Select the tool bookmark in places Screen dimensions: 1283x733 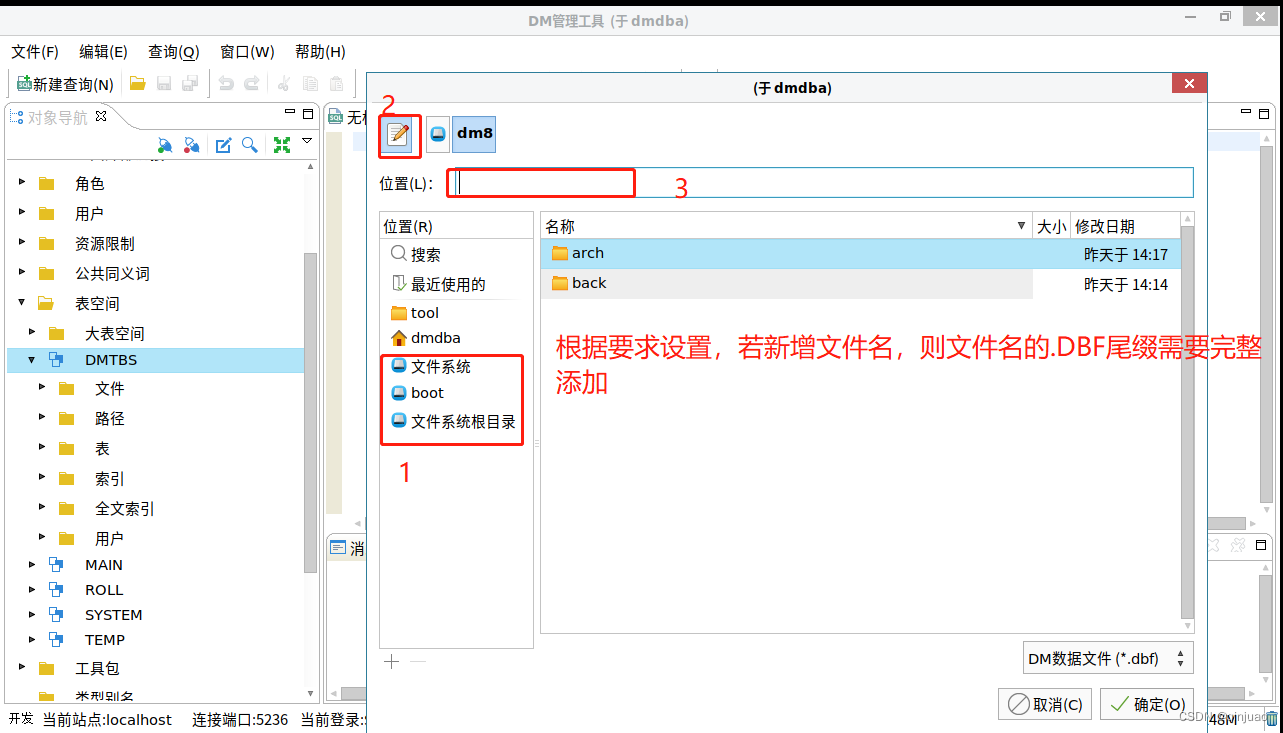click(456, 313)
